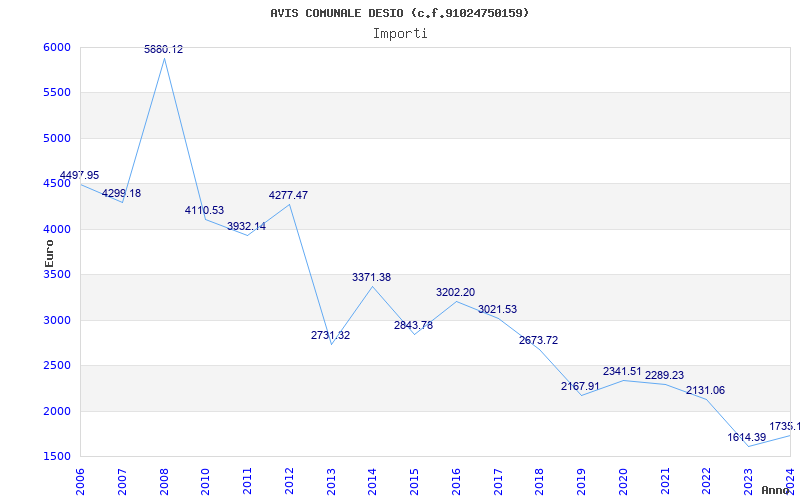Click the 2013 x-axis year label

(x=331, y=481)
